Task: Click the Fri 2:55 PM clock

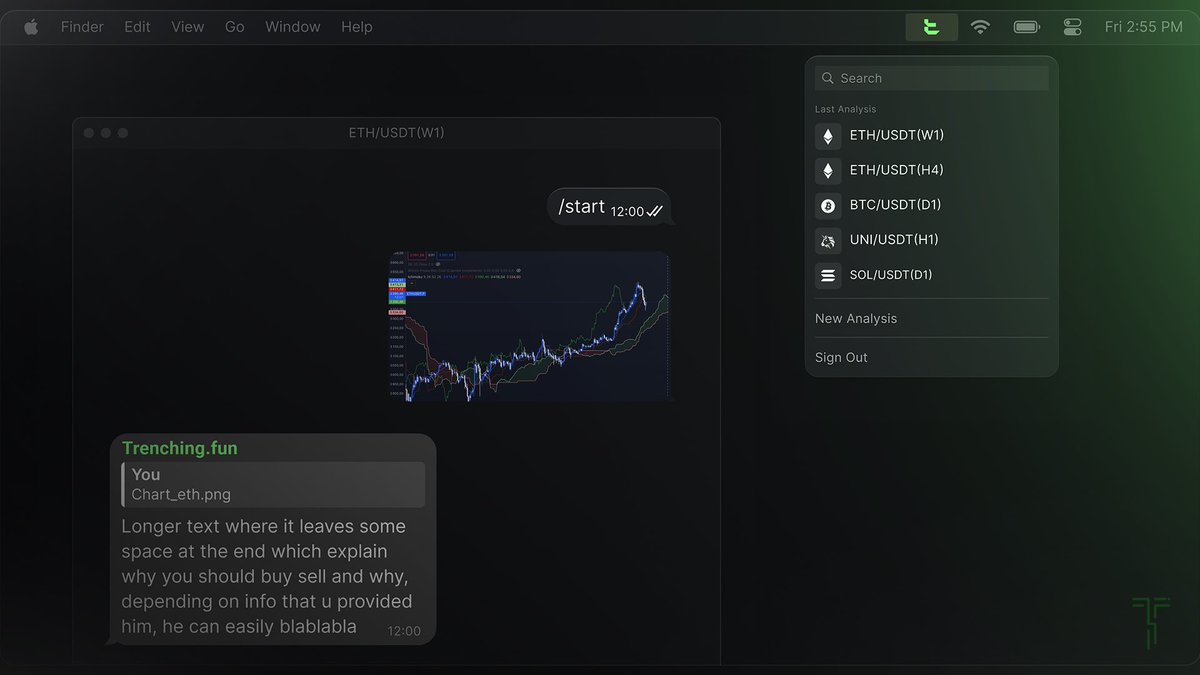Action: point(1144,27)
